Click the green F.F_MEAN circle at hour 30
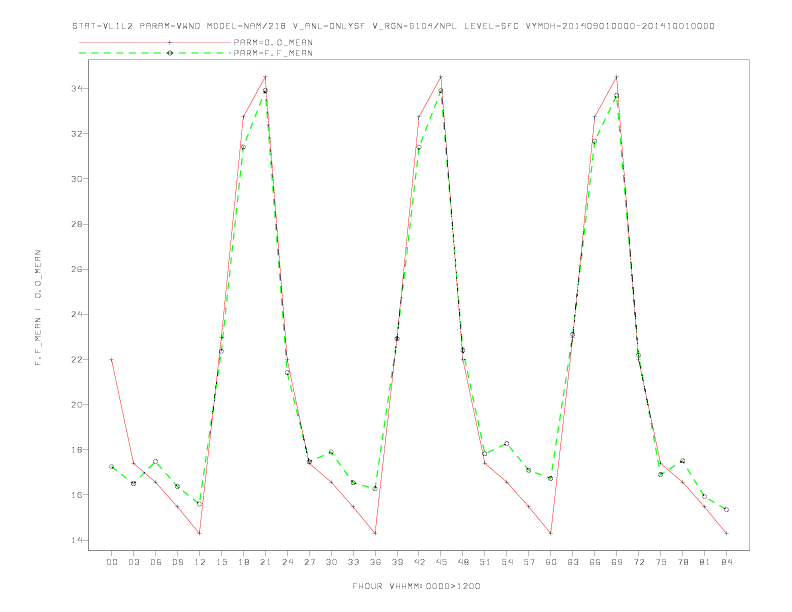792x612 pixels. click(x=331, y=452)
